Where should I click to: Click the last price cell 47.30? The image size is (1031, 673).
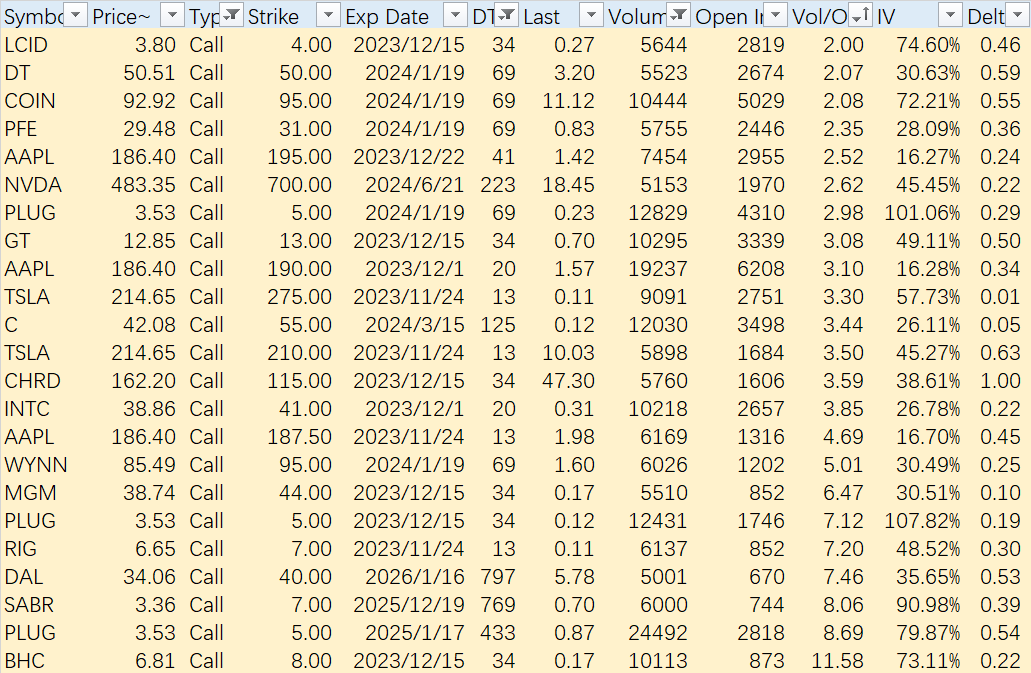click(568, 381)
